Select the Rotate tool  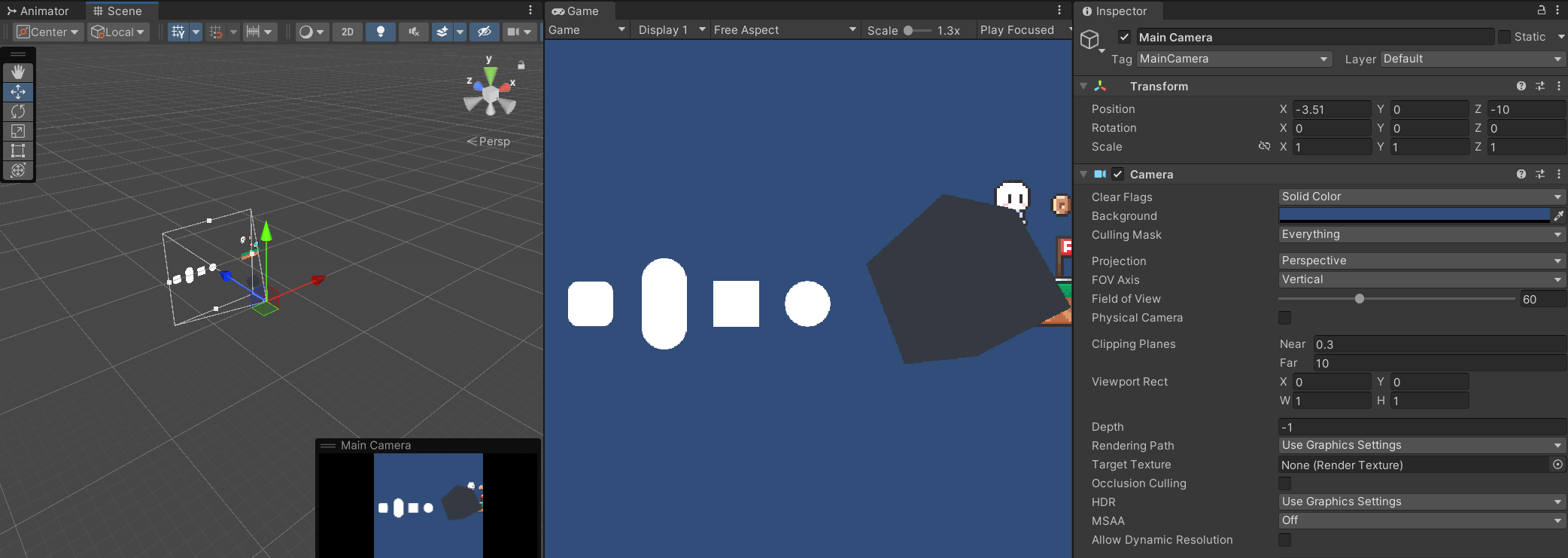point(18,111)
